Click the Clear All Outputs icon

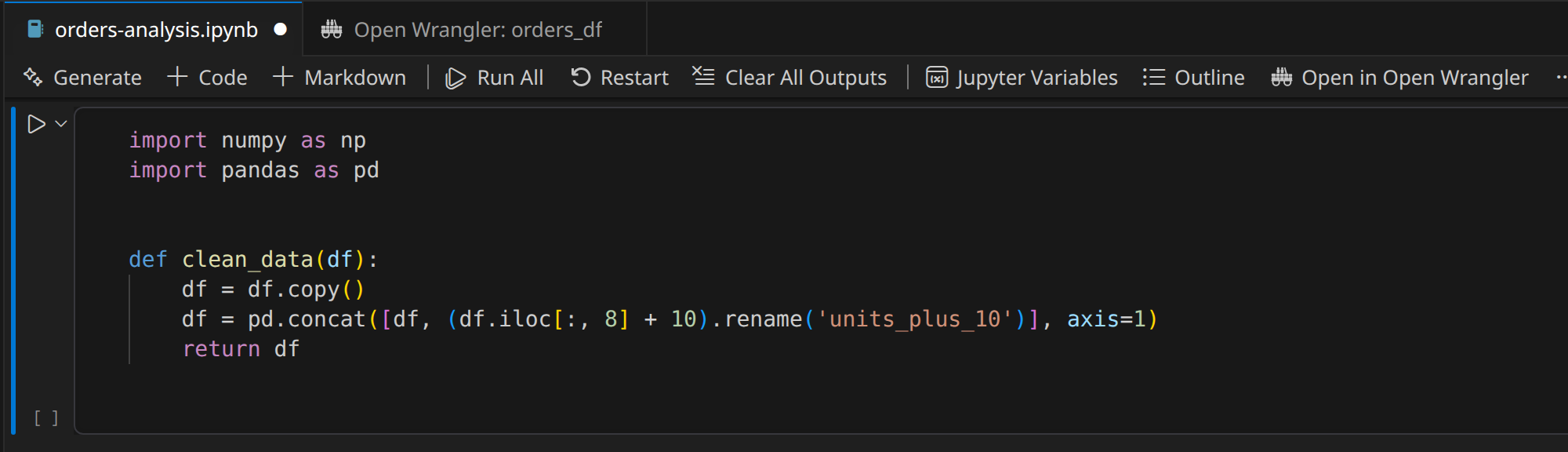pos(703,77)
